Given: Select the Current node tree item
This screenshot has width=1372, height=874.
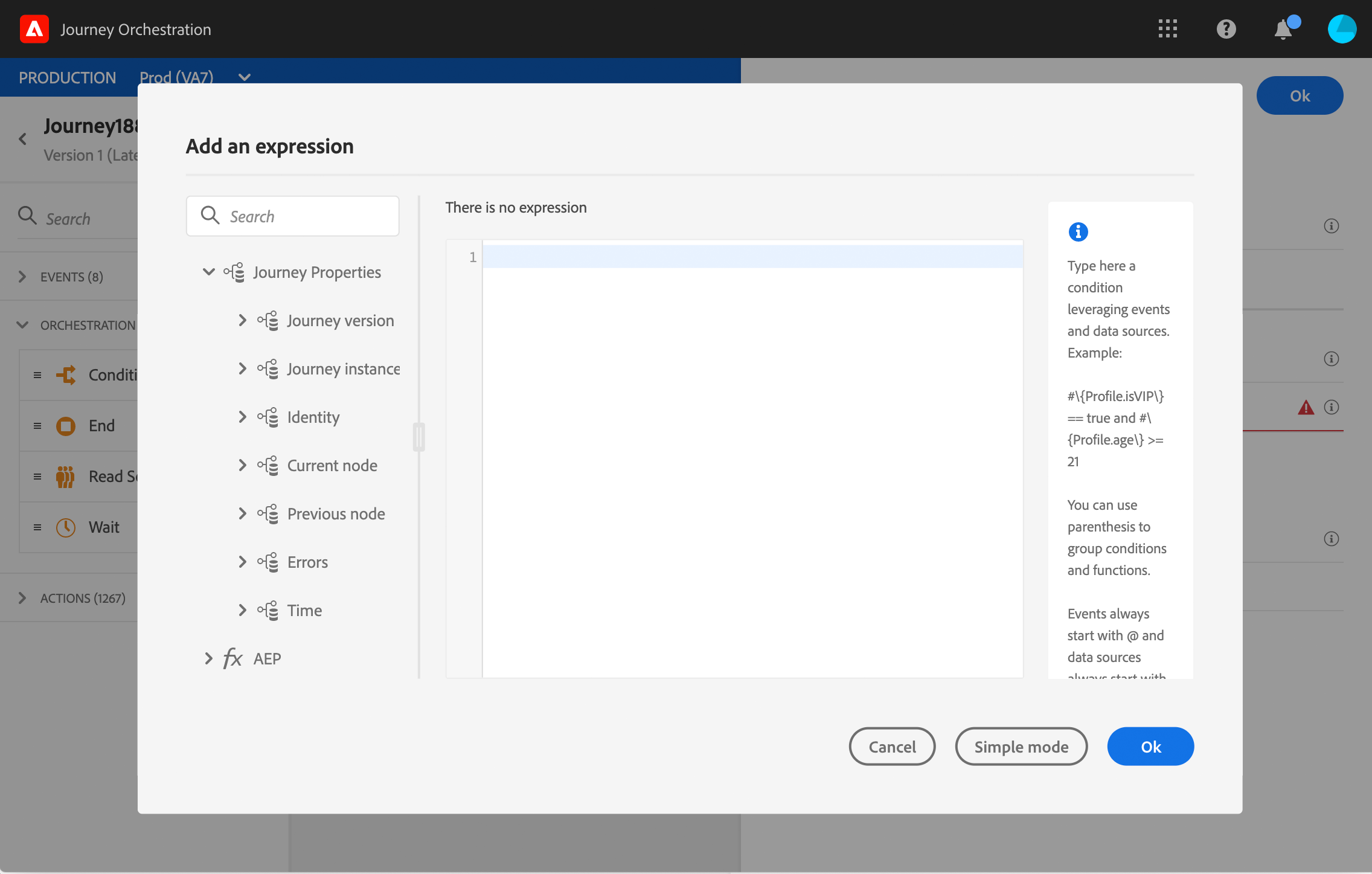Looking at the screenshot, I should pyautogui.click(x=332, y=465).
